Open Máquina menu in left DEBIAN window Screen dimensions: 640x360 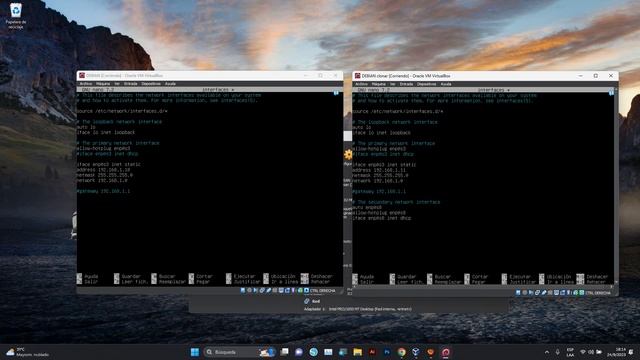coord(103,84)
